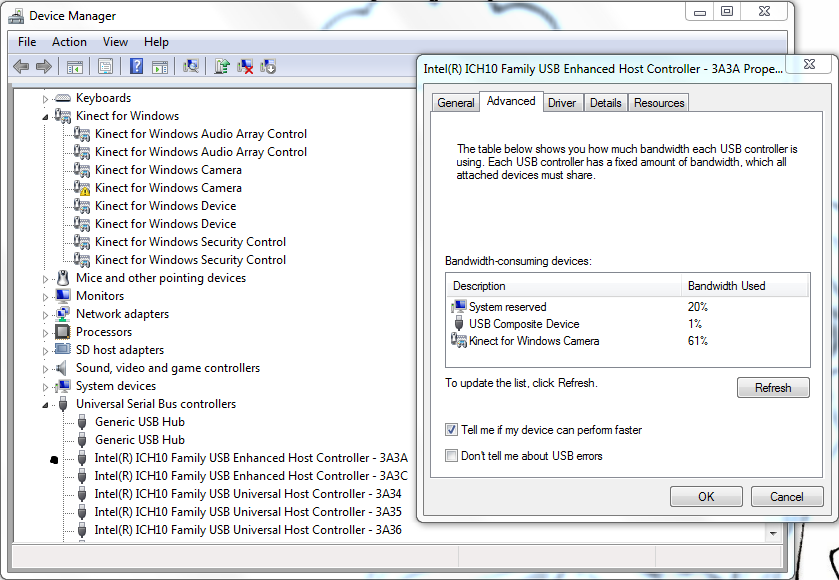Select 'Intel(R) ICH10 Family USB Universal Host Controller - 3A36'
The width and height of the screenshot is (839, 580).
click(248, 530)
